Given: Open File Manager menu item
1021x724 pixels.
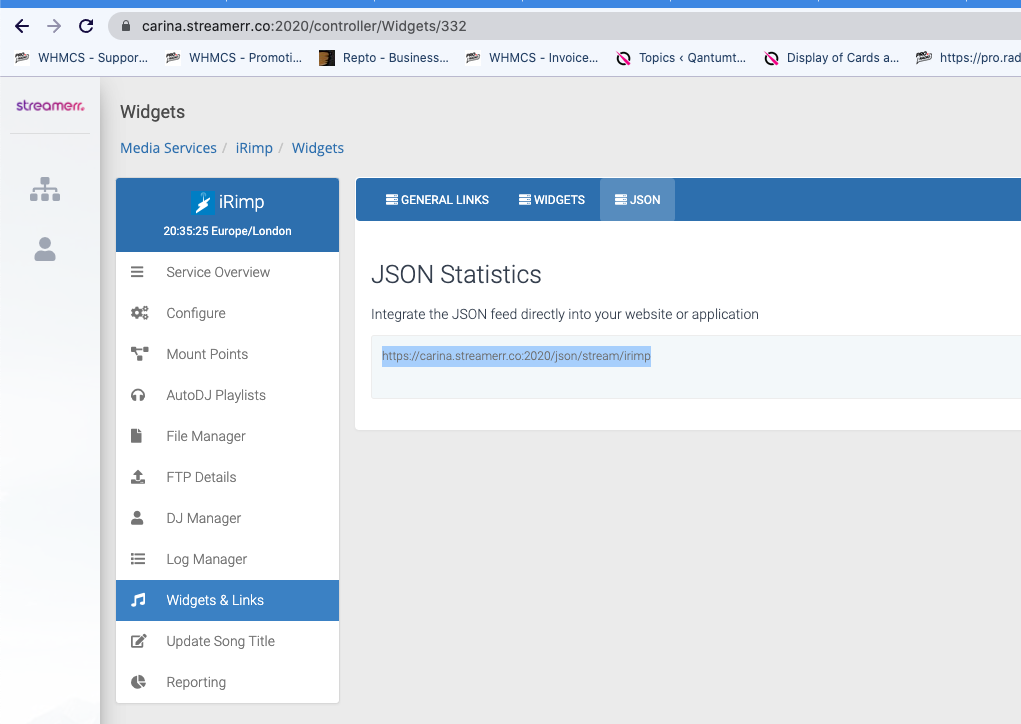Looking at the screenshot, I should [227, 436].
